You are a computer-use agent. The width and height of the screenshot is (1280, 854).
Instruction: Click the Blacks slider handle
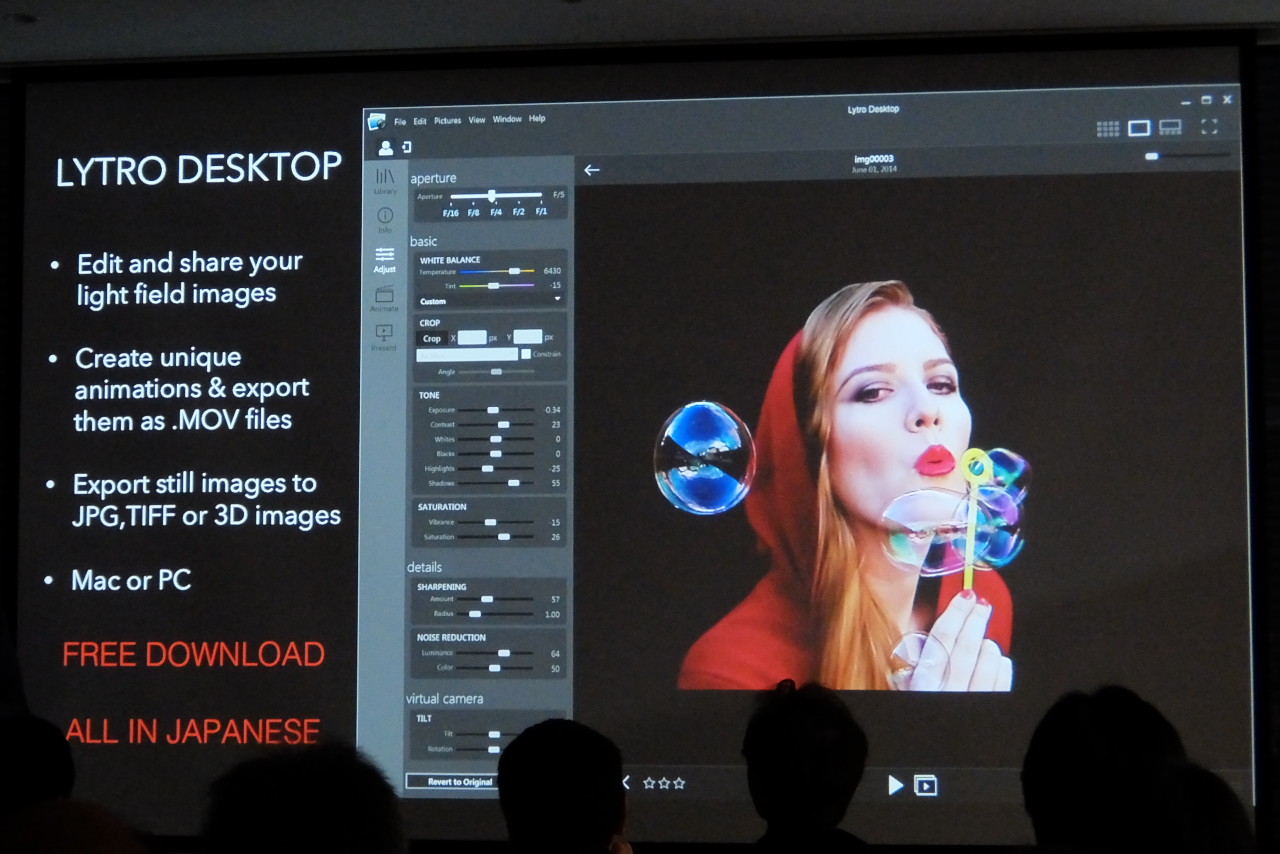496,454
